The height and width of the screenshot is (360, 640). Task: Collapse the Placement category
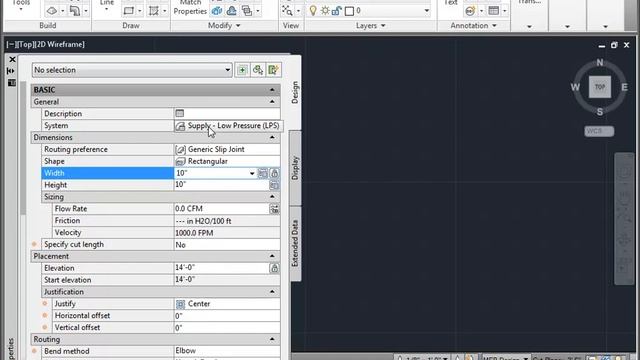point(272,256)
